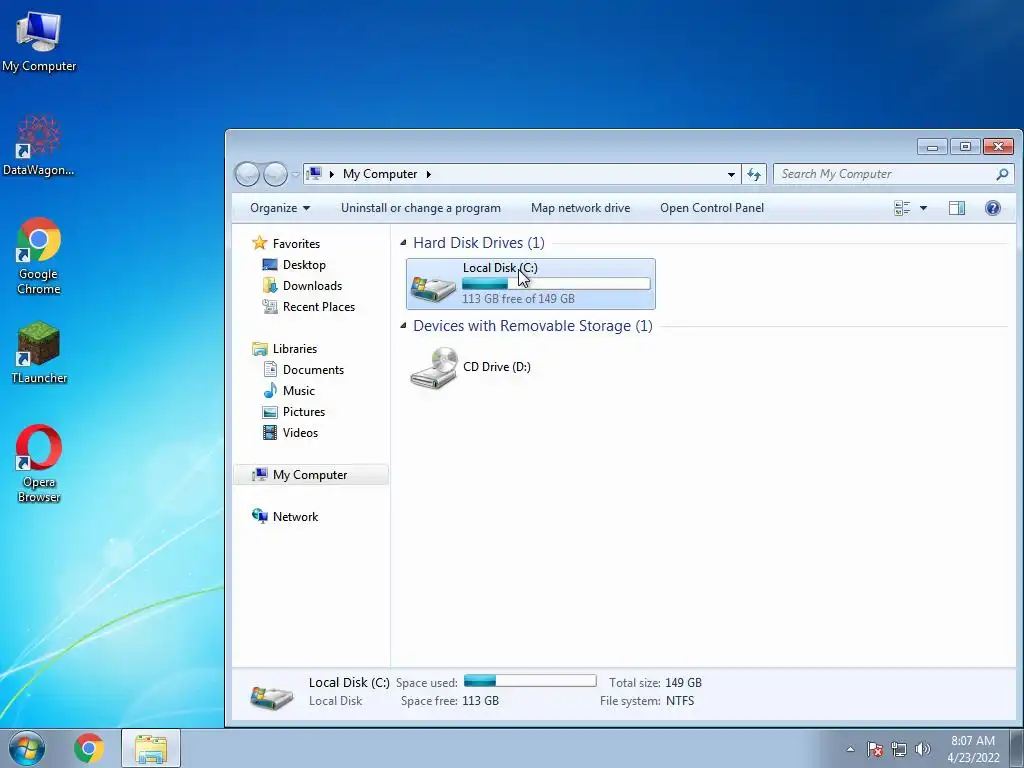Open the recent pages dropdown next to Forward
Screen dimensions: 1024x768
tap(295, 174)
